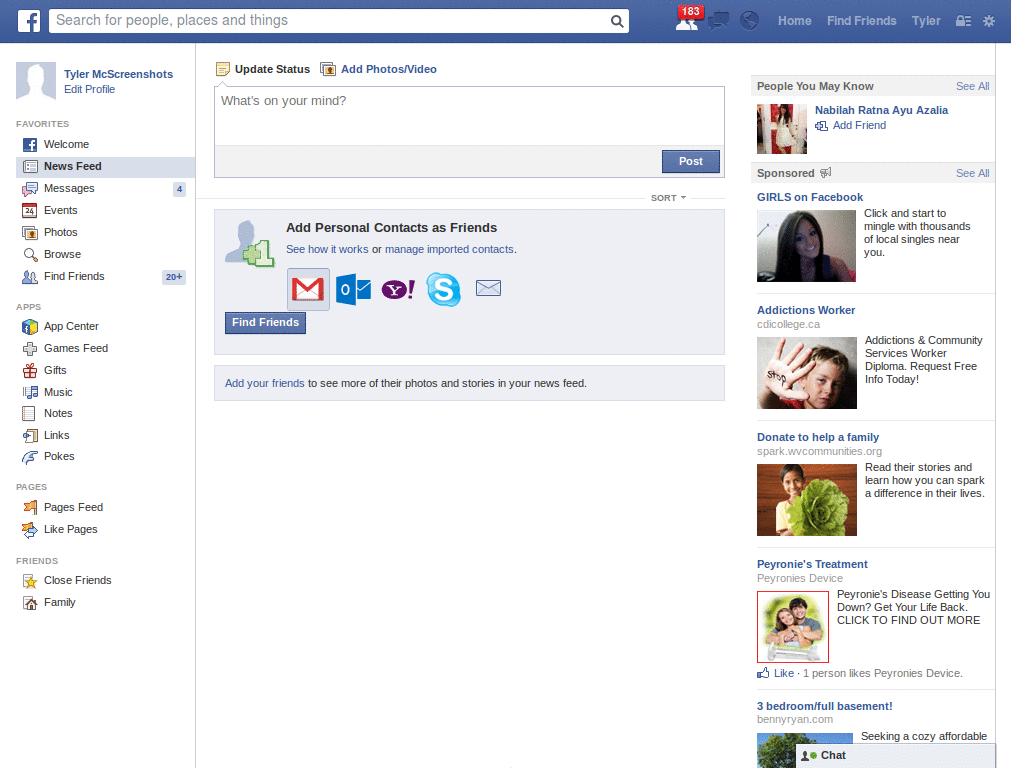Screen dimensions: 1024x768
Task: Open the notifications globe icon
Action: tap(749, 21)
